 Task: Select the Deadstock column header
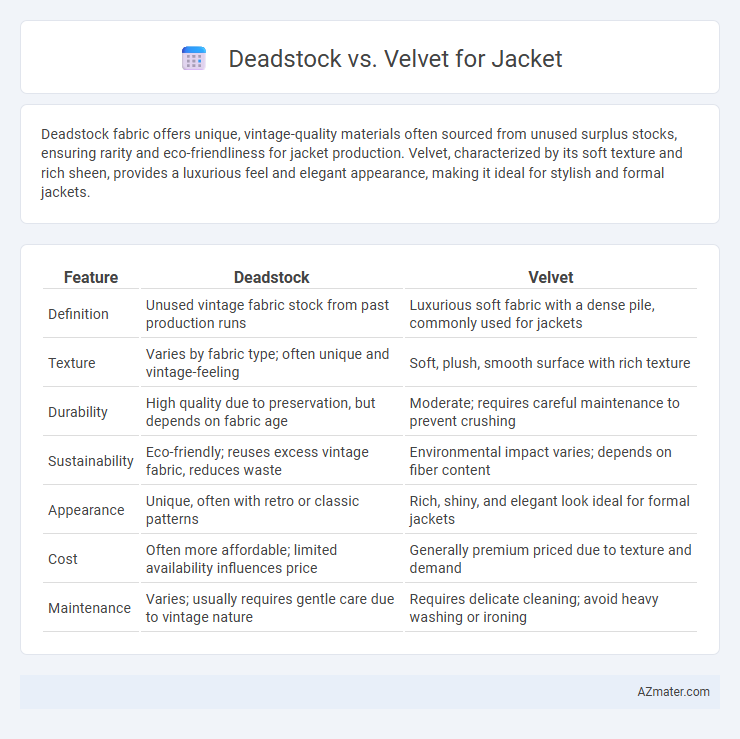click(271, 277)
